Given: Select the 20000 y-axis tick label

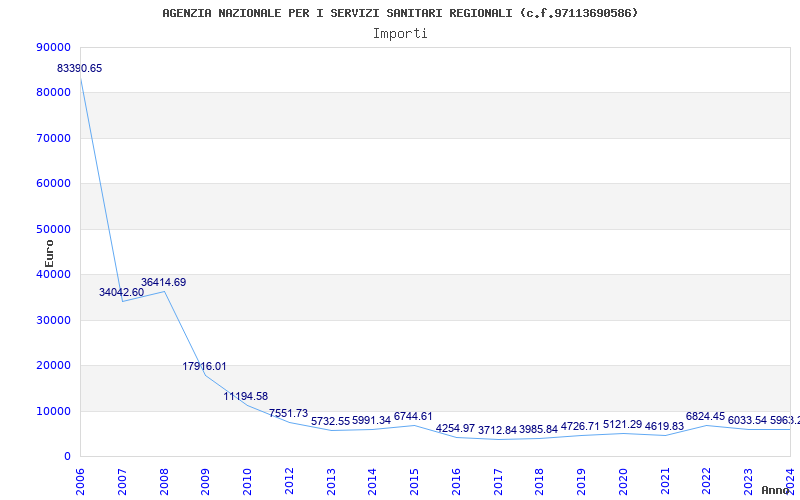Looking at the screenshot, I should coord(54,366).
